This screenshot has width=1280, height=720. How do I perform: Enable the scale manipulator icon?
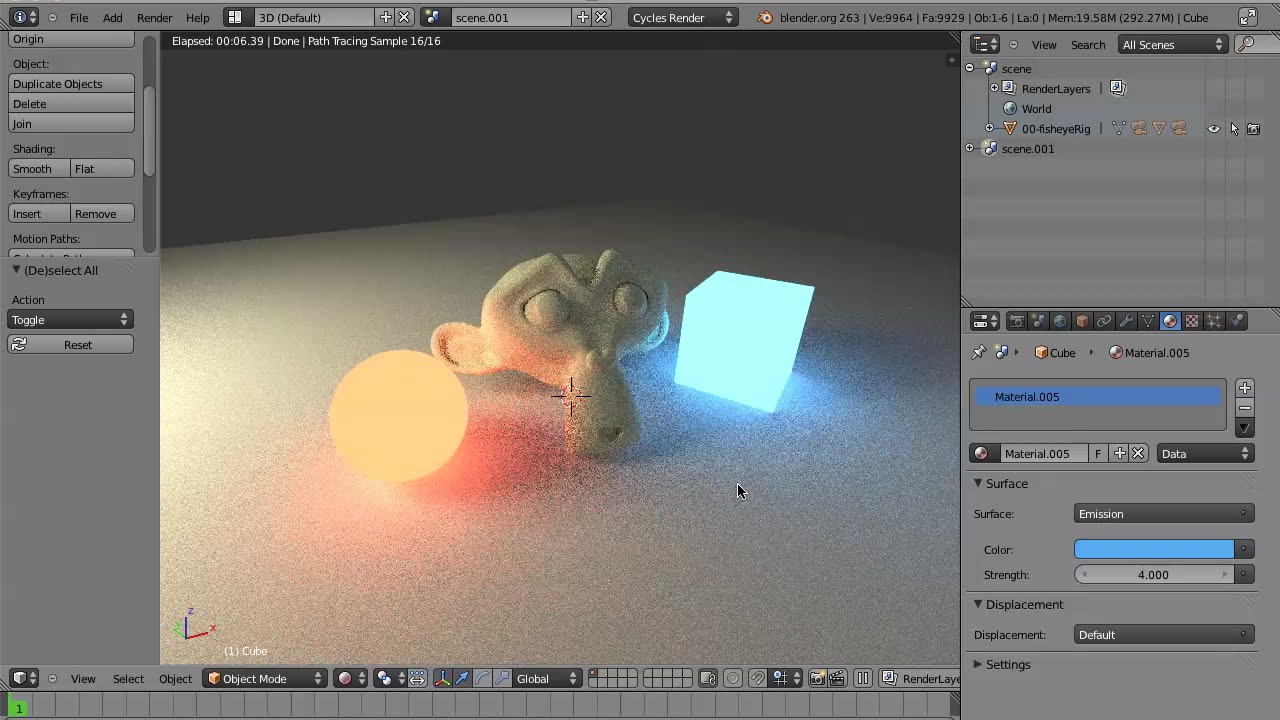[x=502, y=678]
